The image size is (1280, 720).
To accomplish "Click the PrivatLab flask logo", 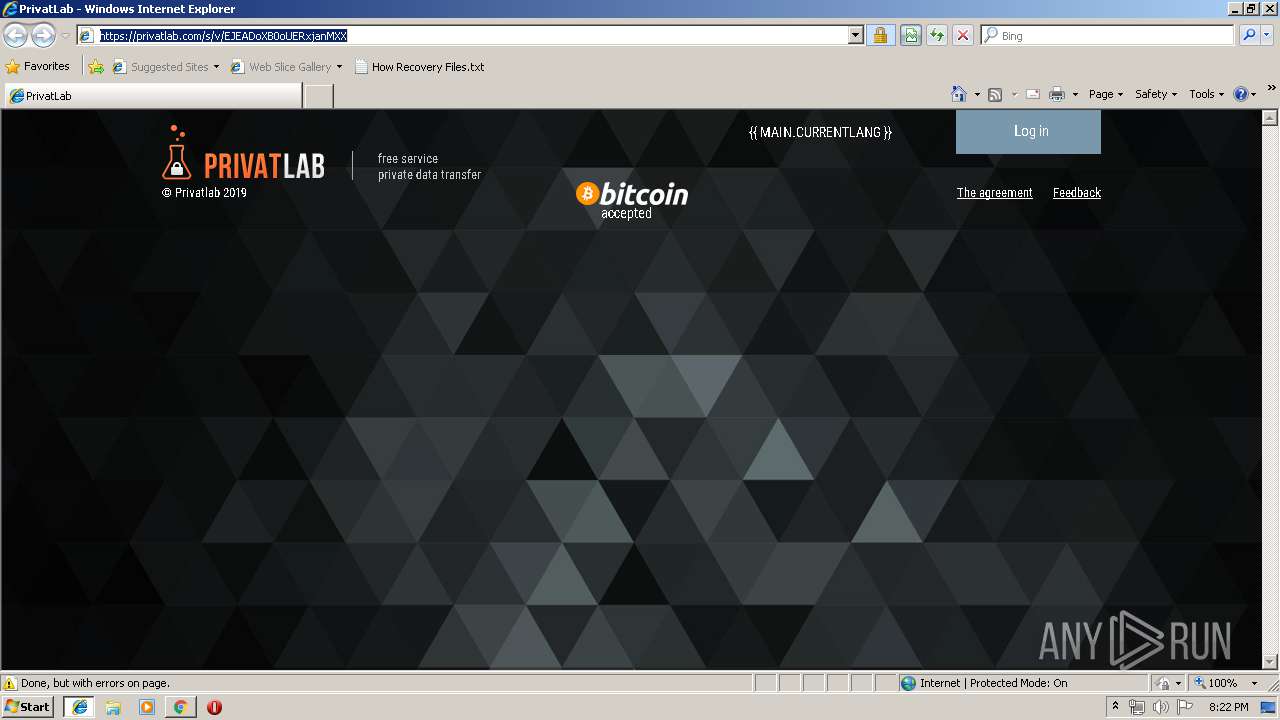I will (x=176, y=153).
